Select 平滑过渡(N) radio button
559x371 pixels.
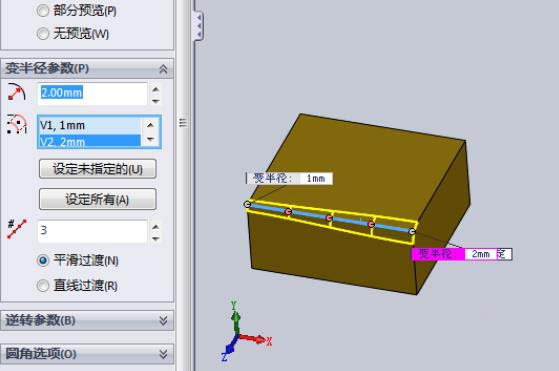[43, 261]
